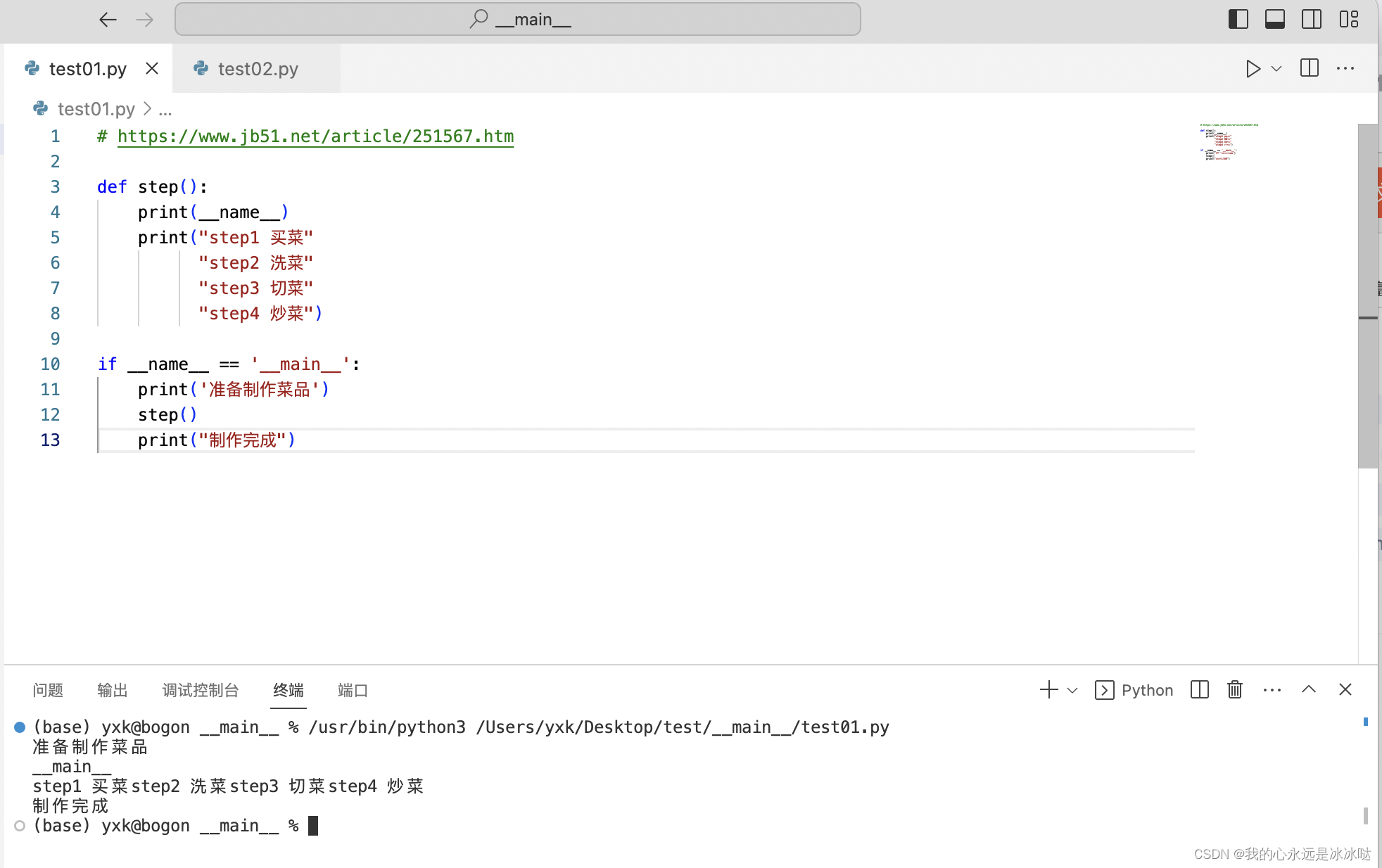This screenshot has height=868, width=1382.
Task: Open terminal panel more actions ellipsis
Action: [1272, 690]
